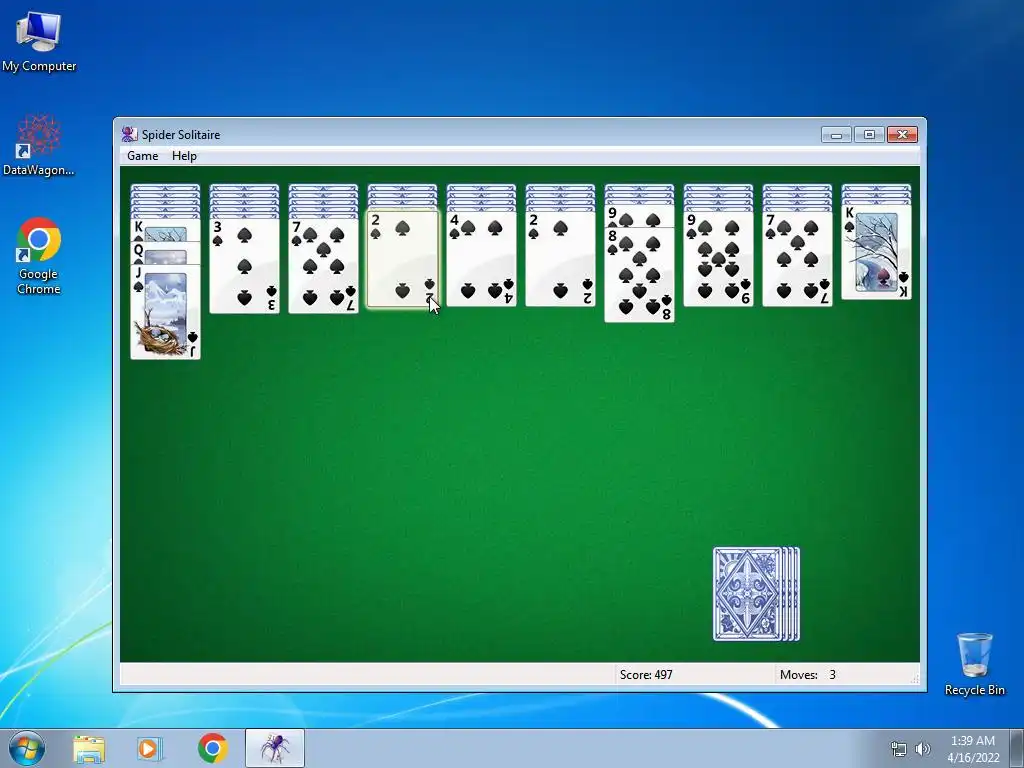Click the Spider Solitaire taskbar button
The height and width of the screenshot is (768, 1024).
tap(275, 748)
